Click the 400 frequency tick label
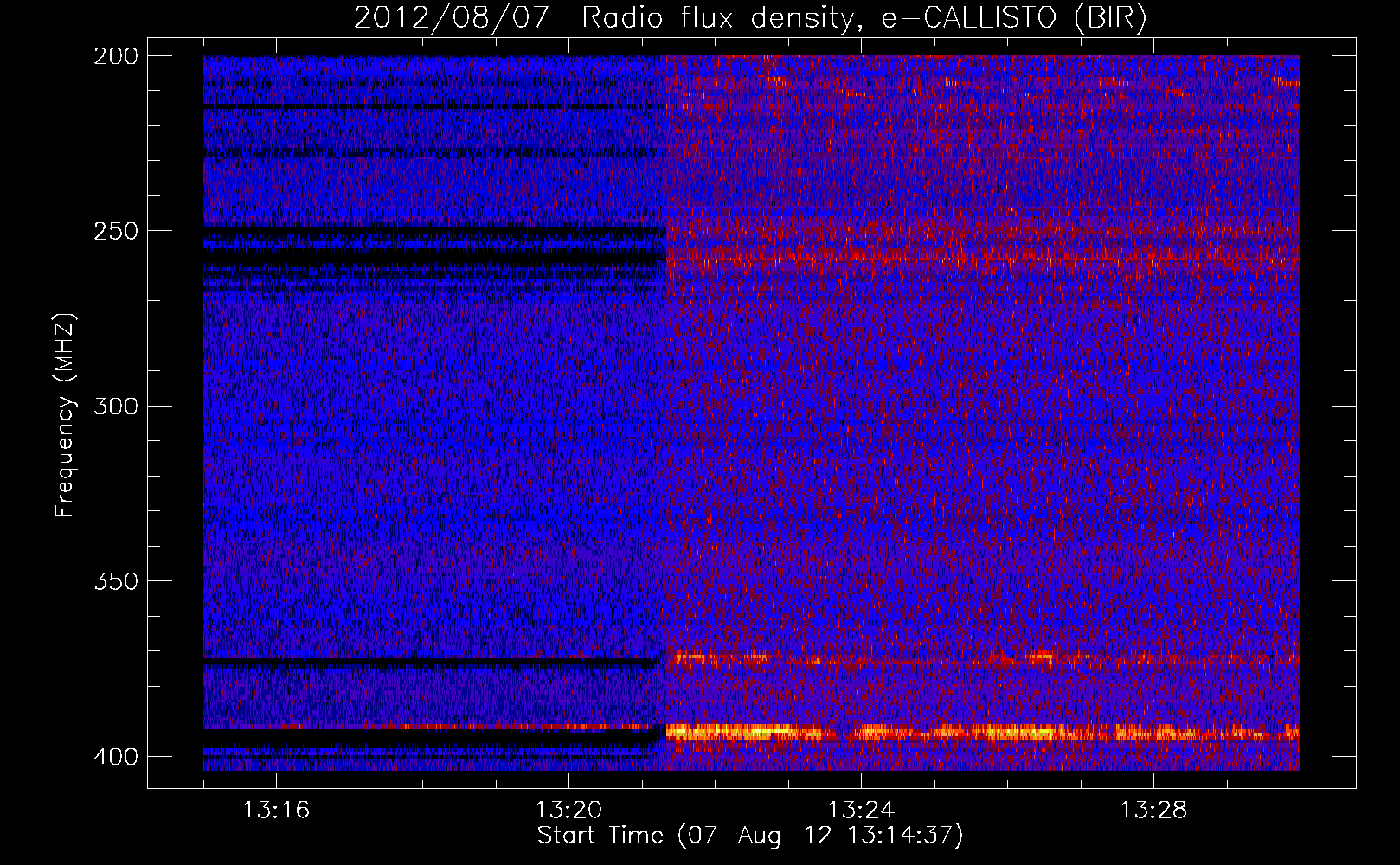Screen dimensions: 1400x865 [115, 757]
